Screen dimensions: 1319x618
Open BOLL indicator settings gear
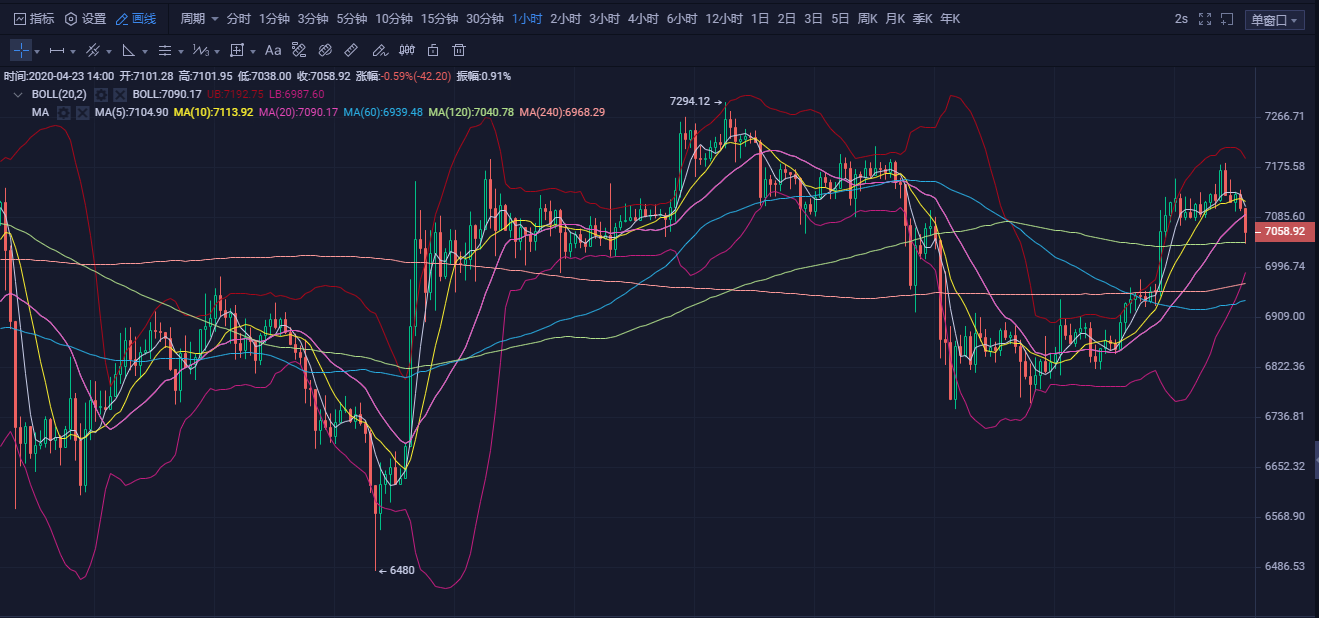tap(101, 94)
